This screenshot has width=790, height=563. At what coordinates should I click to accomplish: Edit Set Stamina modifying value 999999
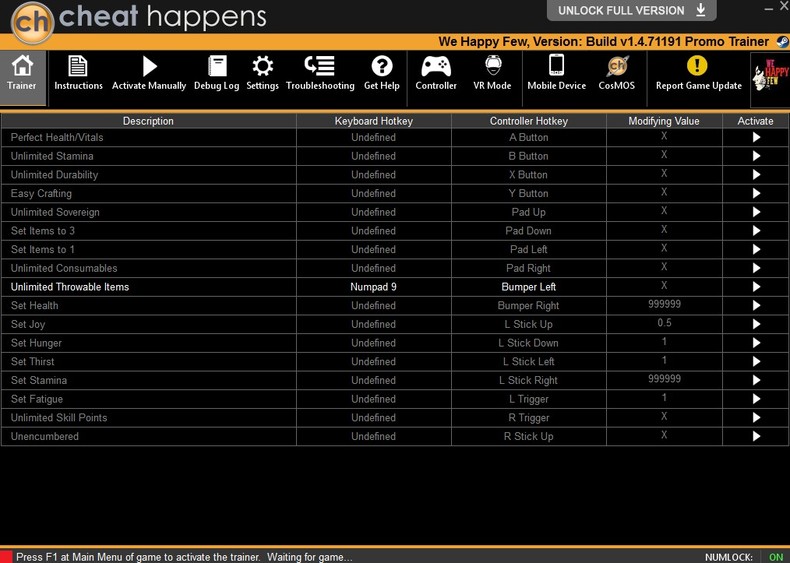[664, 379]
